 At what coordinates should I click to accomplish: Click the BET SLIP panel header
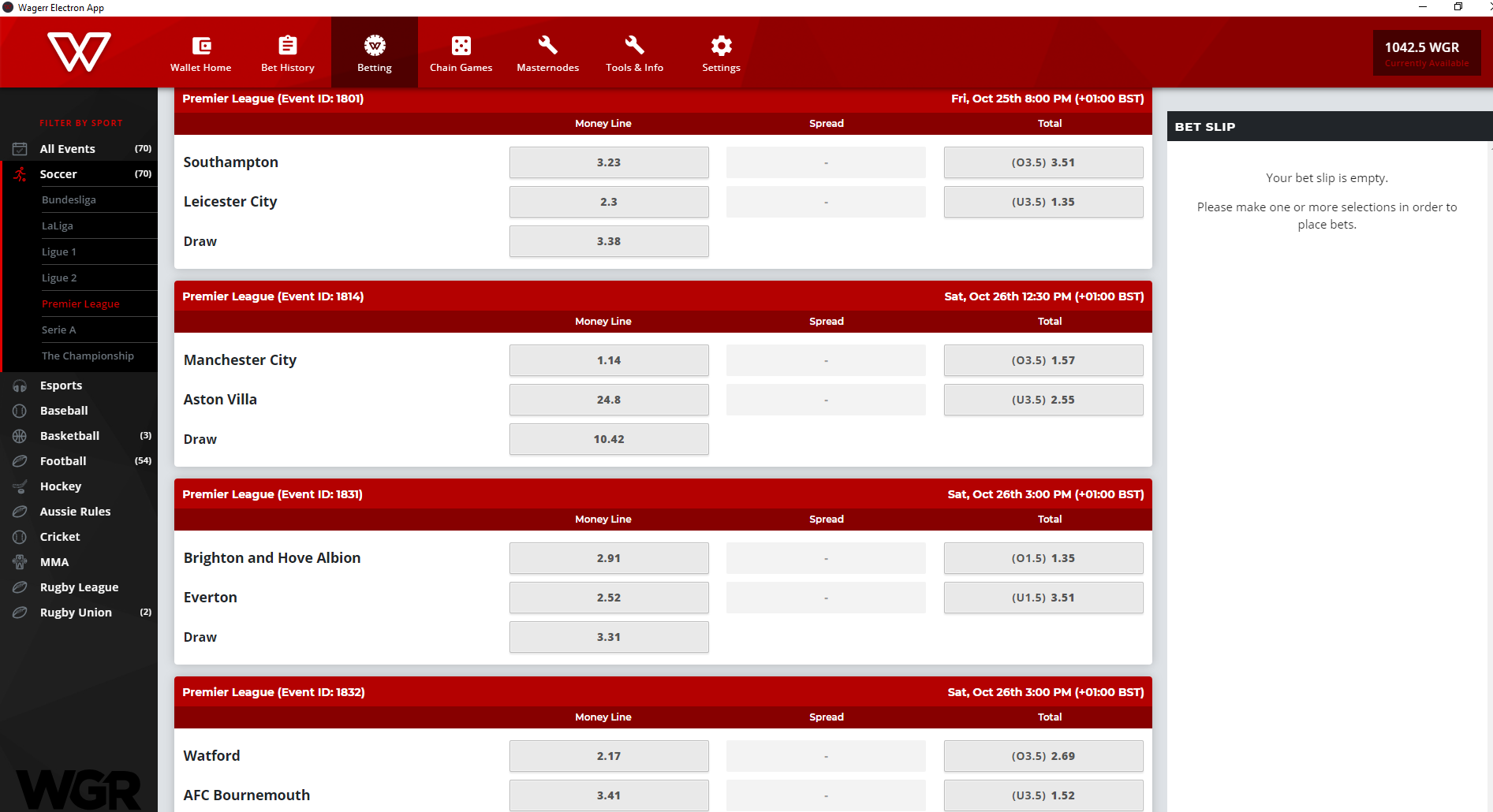pos(1330,126)
